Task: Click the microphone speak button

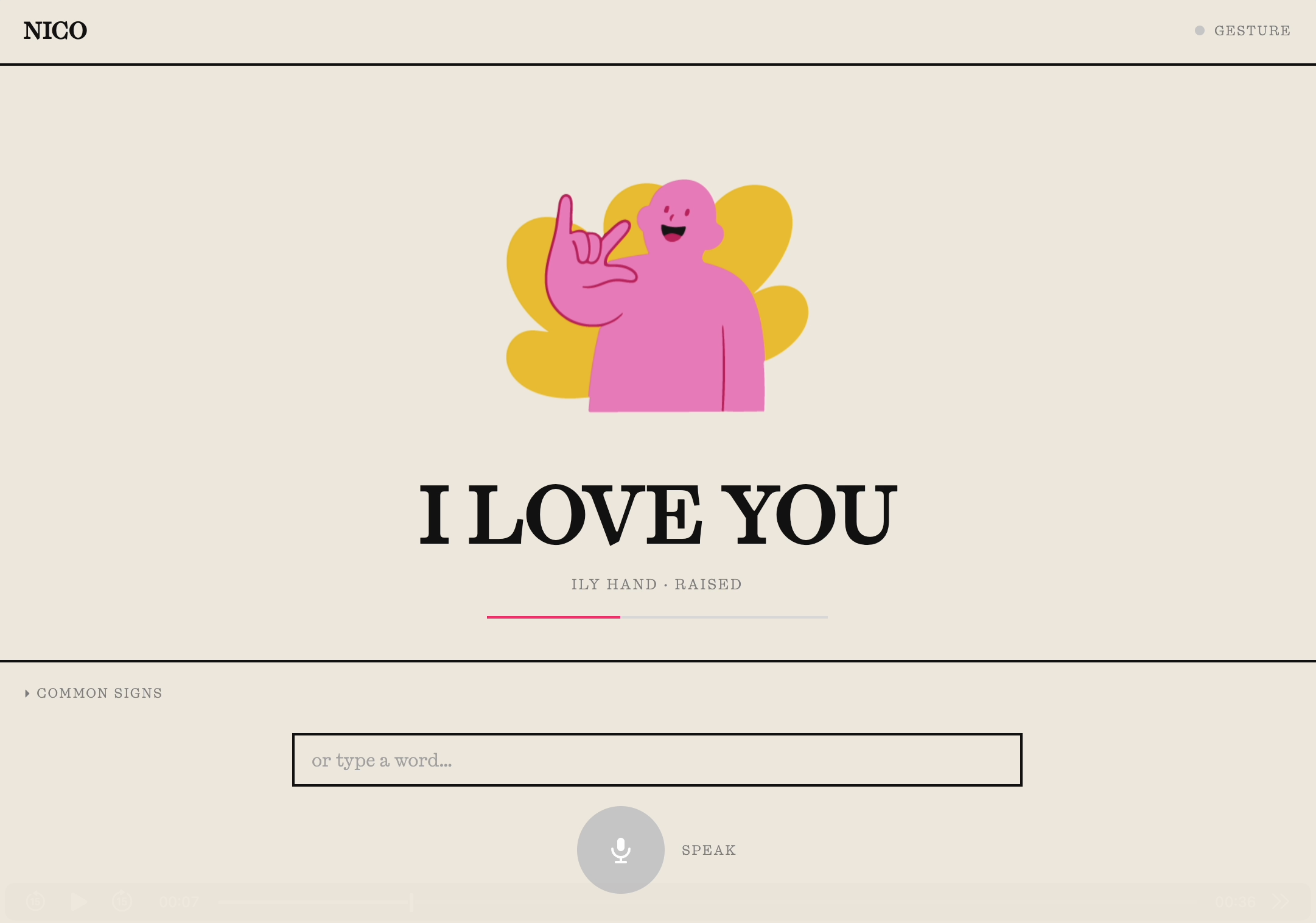Action: [x=620, y=849]
